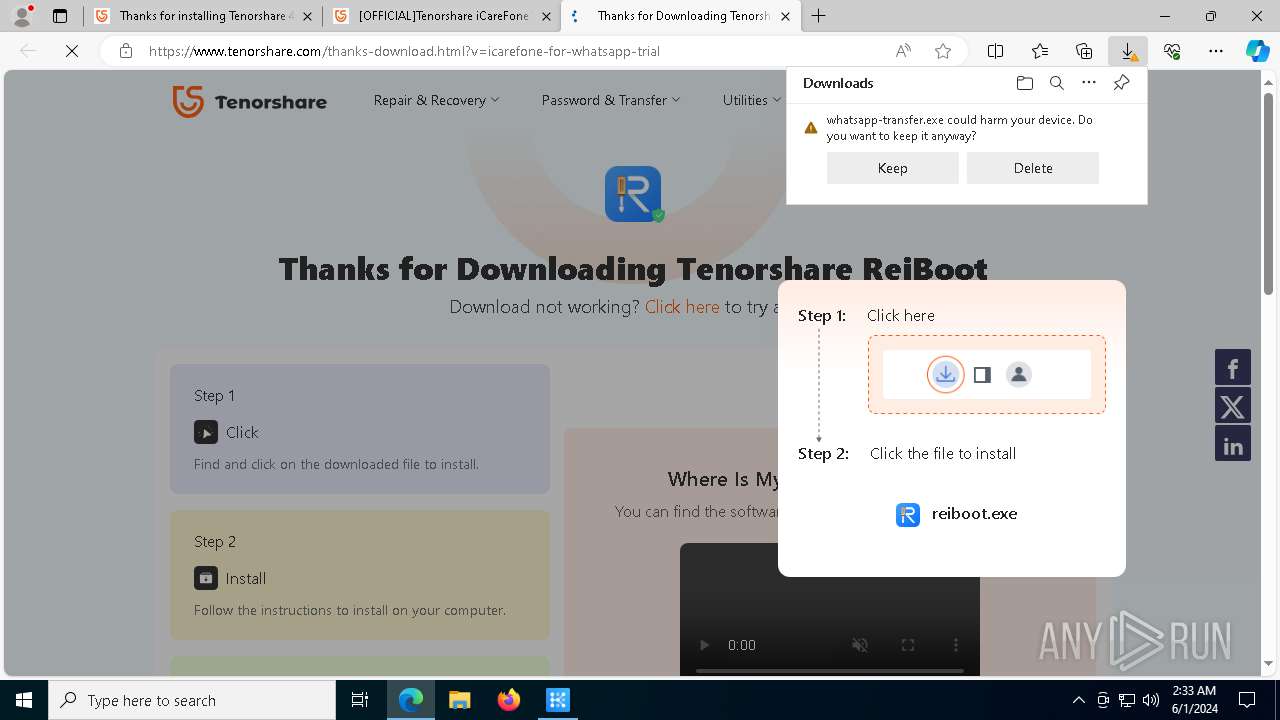Open more options in Downloads panel
Viewport: 1280px width, 720px height.
coord(1089,83)
